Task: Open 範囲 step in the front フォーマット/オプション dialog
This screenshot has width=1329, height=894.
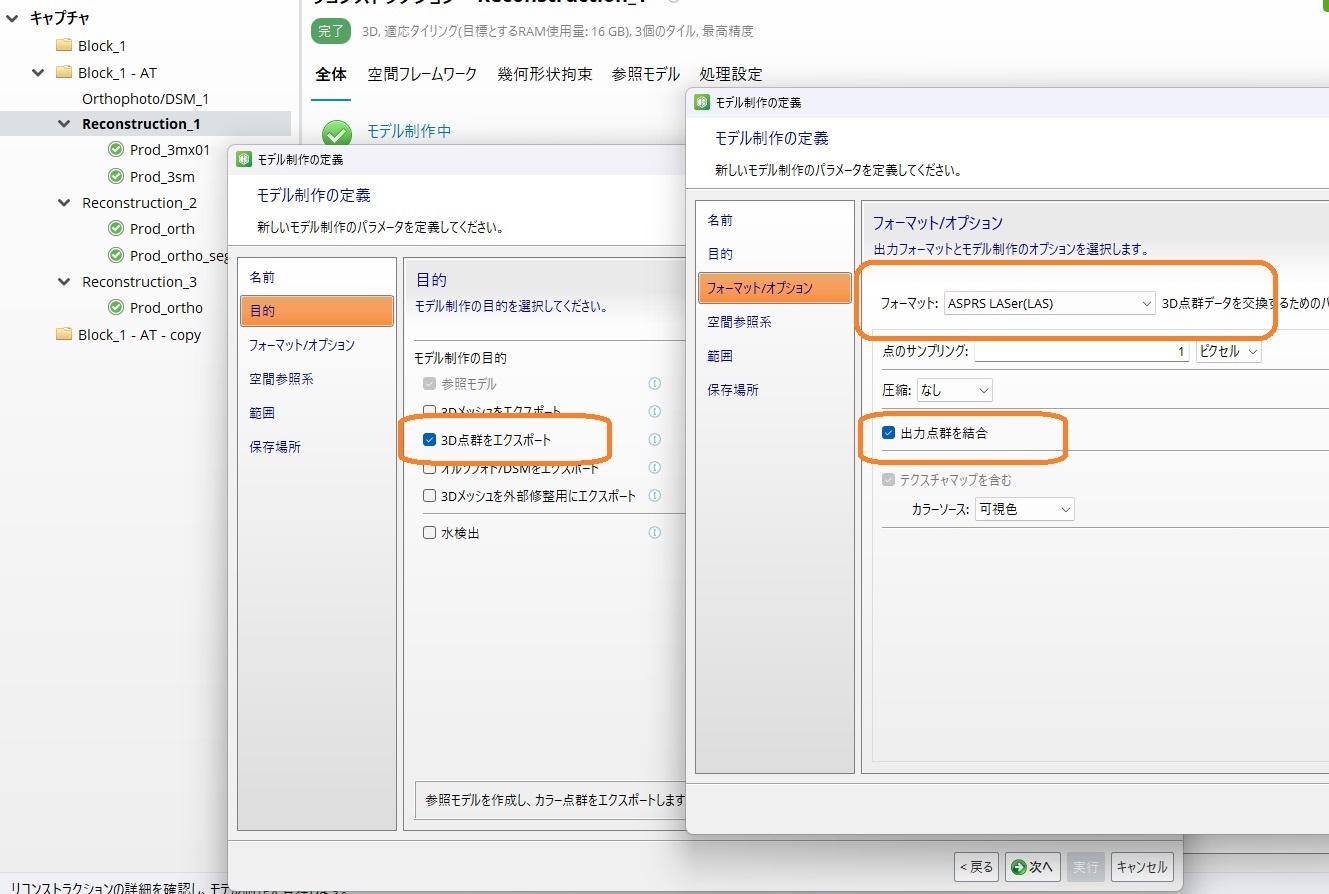Action: (x=775, y=356)
